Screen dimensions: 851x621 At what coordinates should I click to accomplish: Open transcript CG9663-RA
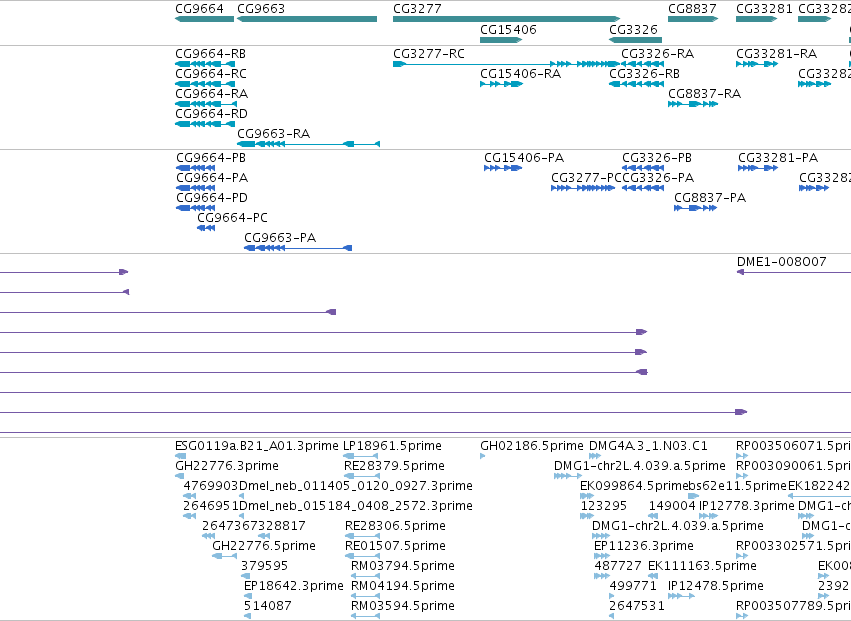pyautogui.click(x=274, y=134)
